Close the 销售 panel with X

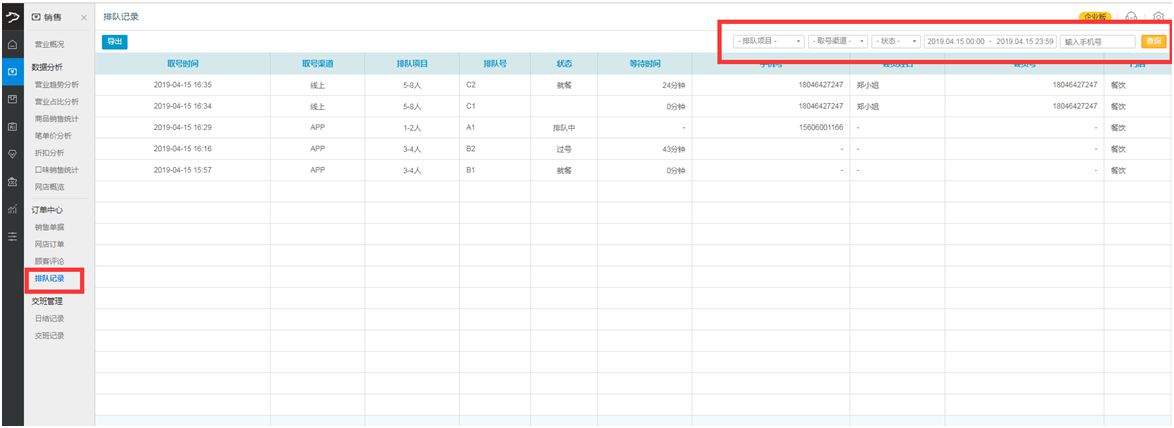click(83, 19)
